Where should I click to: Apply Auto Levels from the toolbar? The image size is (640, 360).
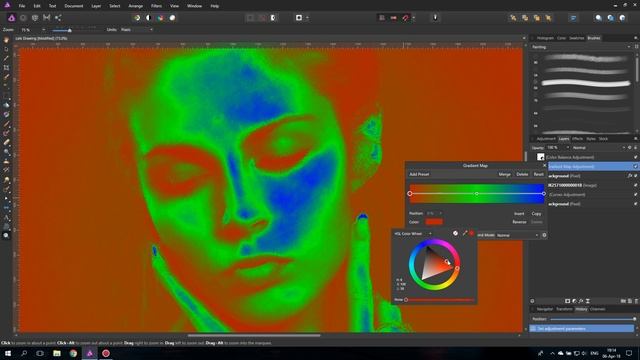tap(137, 18)
